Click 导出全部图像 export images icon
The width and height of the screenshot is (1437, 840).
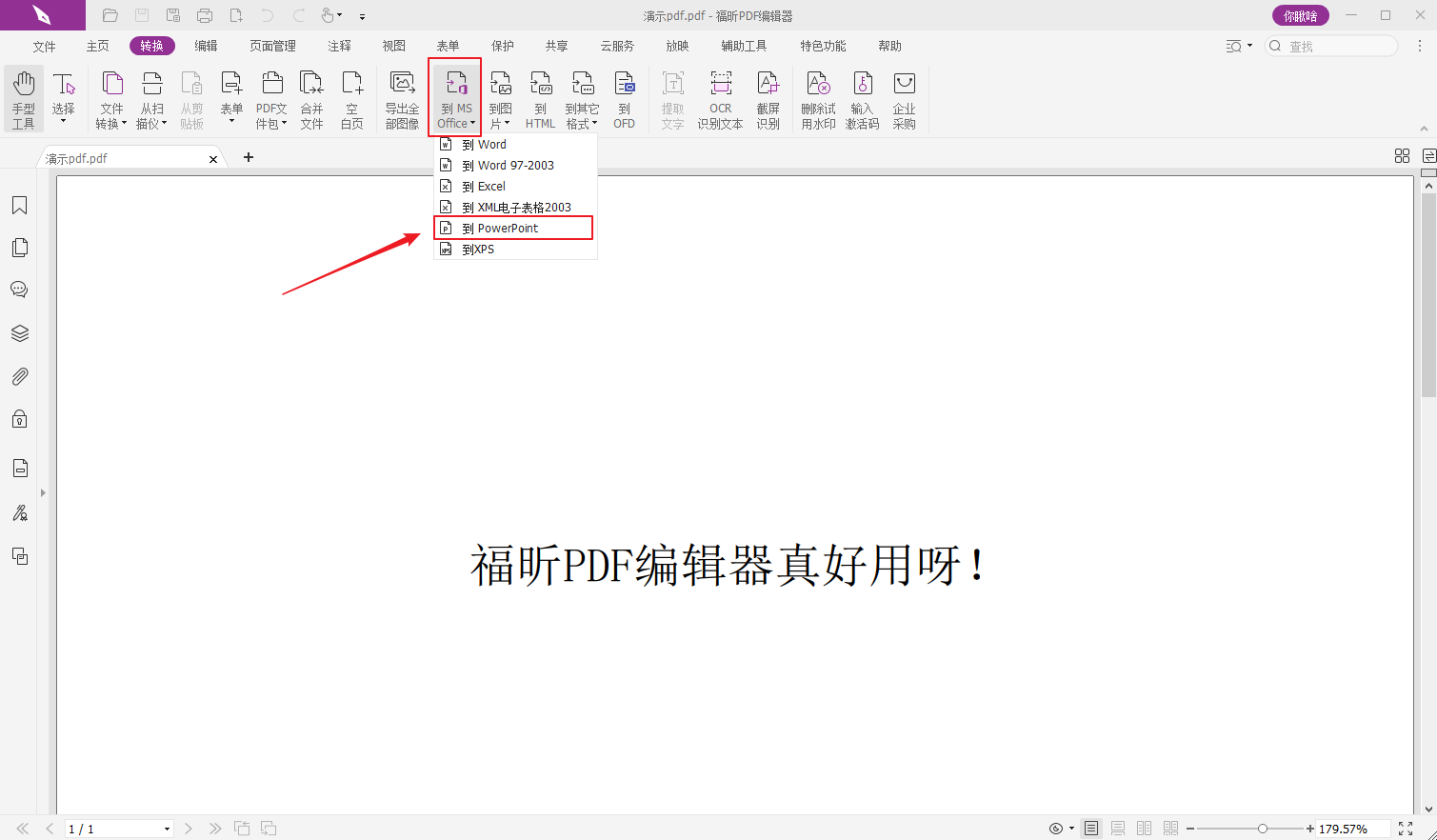(x=402, y=99)
